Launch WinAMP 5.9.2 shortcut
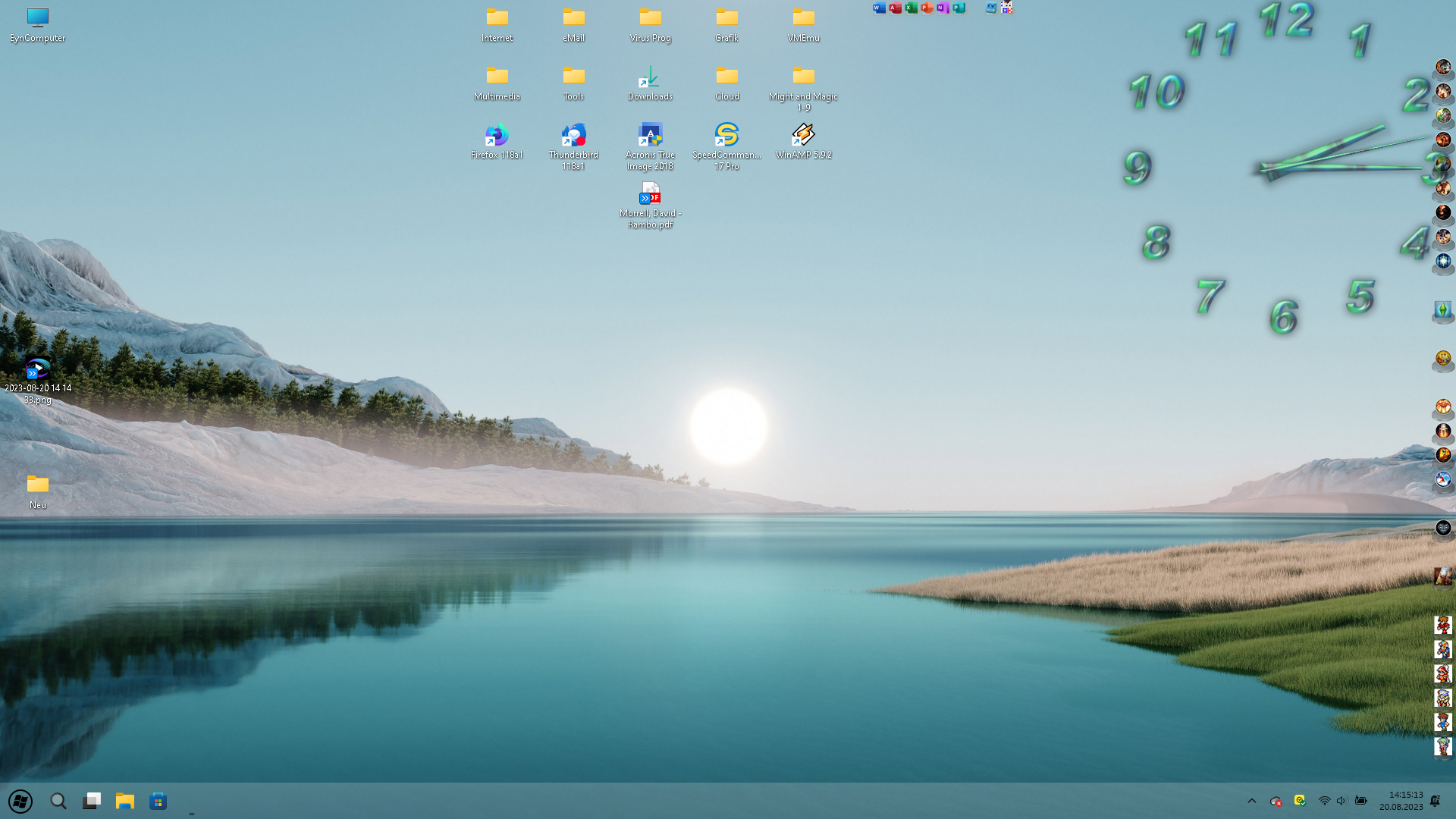The width and height of the screenshot is (1456, 819). pos(803,136)
